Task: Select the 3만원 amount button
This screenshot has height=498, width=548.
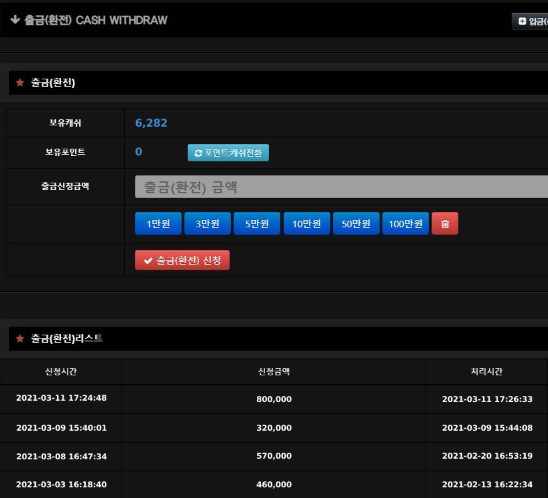Action: (x=208, y=223)
